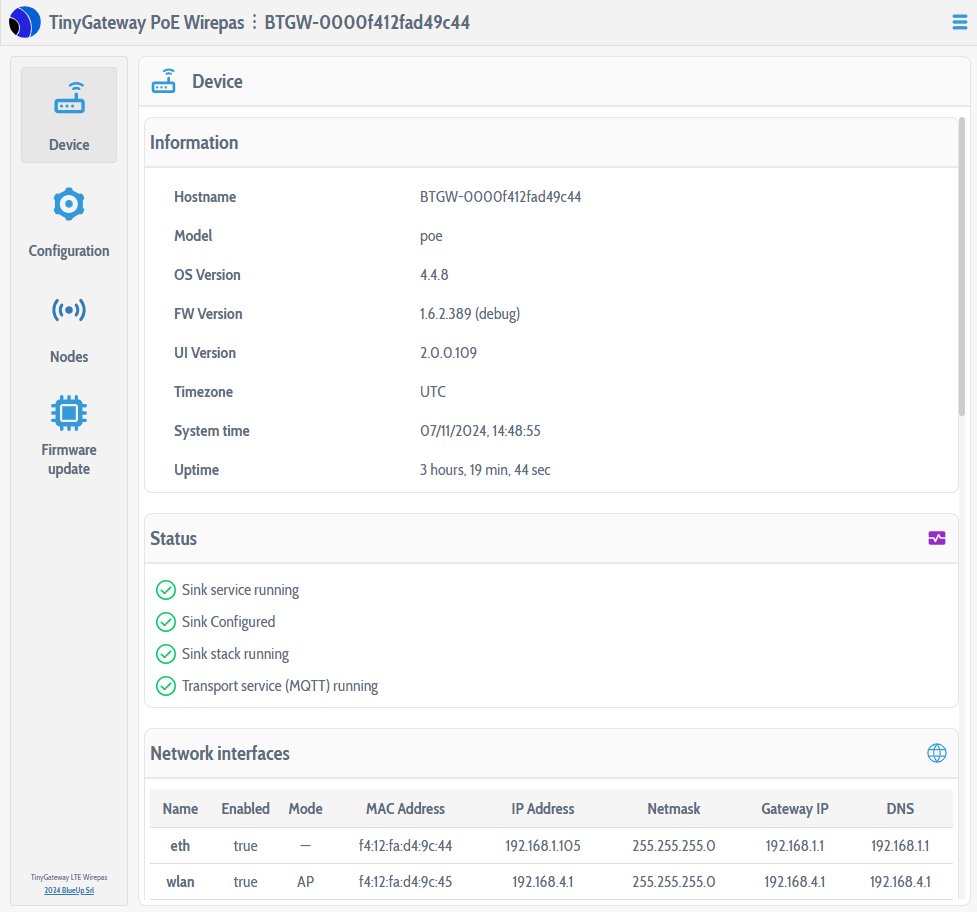
Task: Click the vertical scrollbar of the device panel
Action: 961,270
